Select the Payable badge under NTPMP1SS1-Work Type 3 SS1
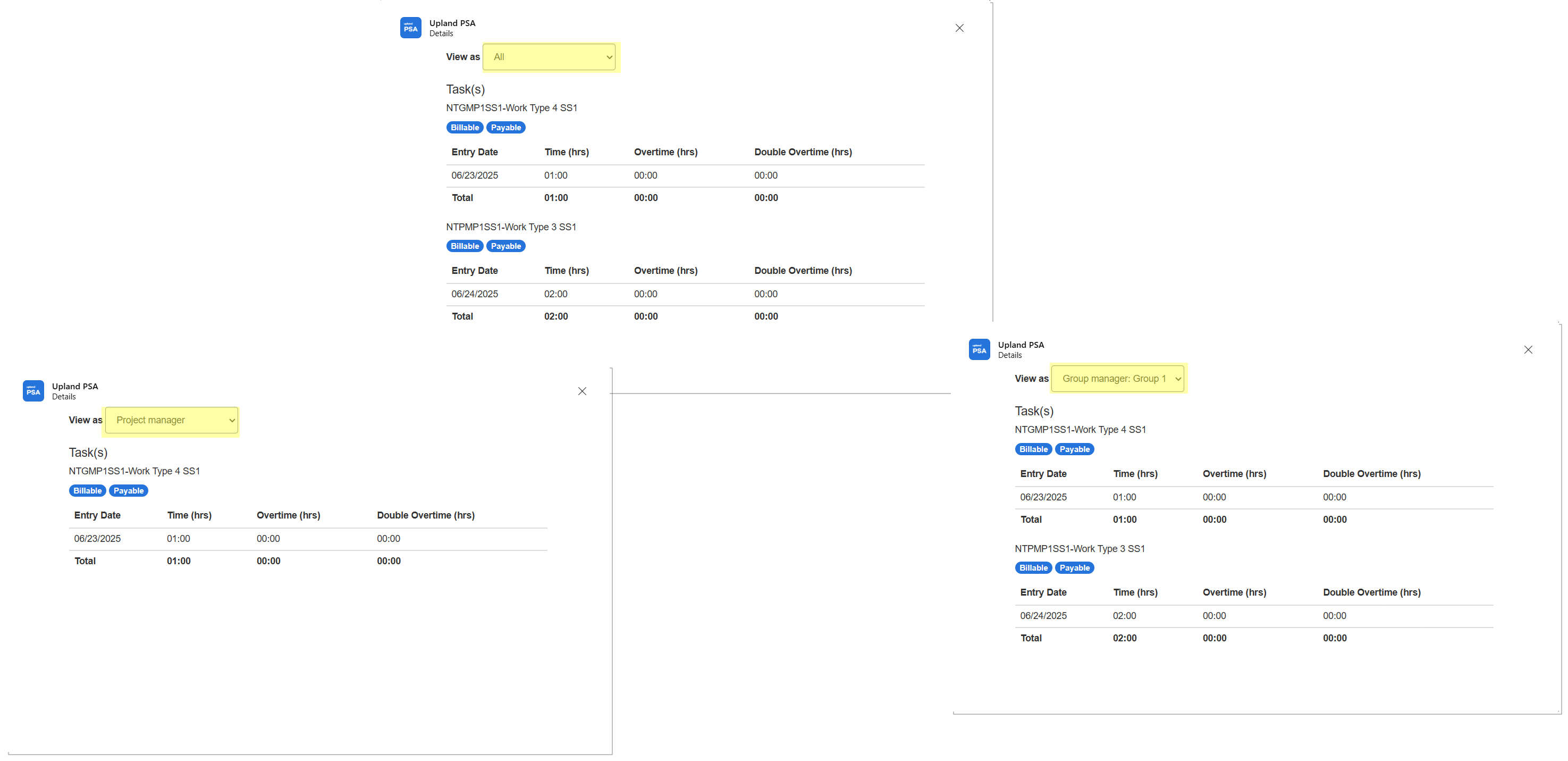The width and height of the screenshot is (1568, 761). coord(506,246)
